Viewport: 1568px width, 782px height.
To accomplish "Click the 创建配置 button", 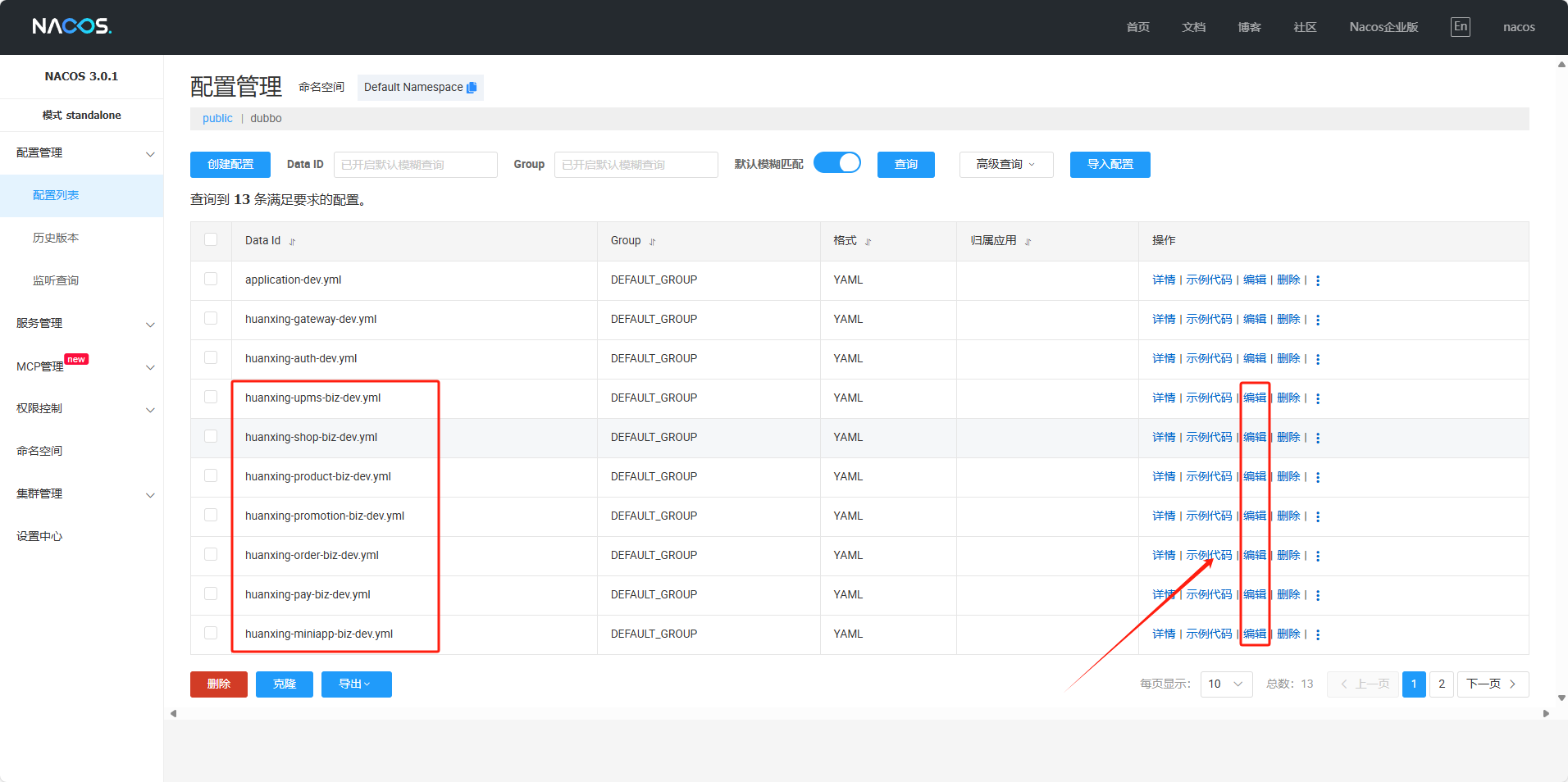I will click(x=230, y=165).
